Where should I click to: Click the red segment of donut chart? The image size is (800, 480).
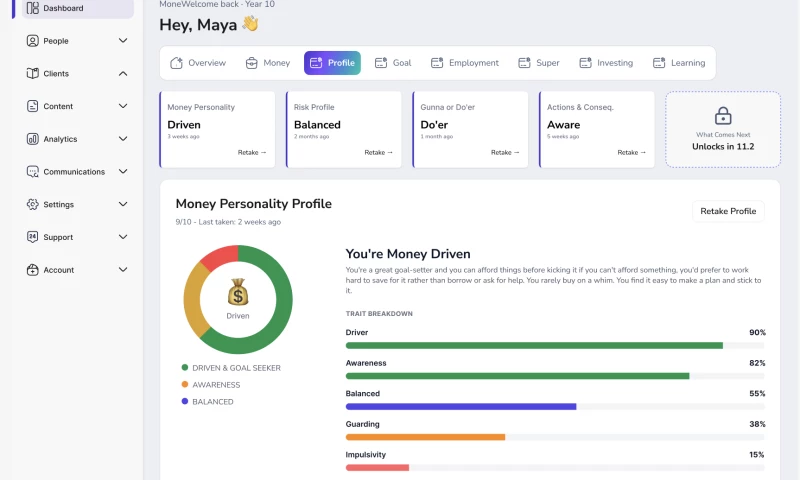(220, 257)
